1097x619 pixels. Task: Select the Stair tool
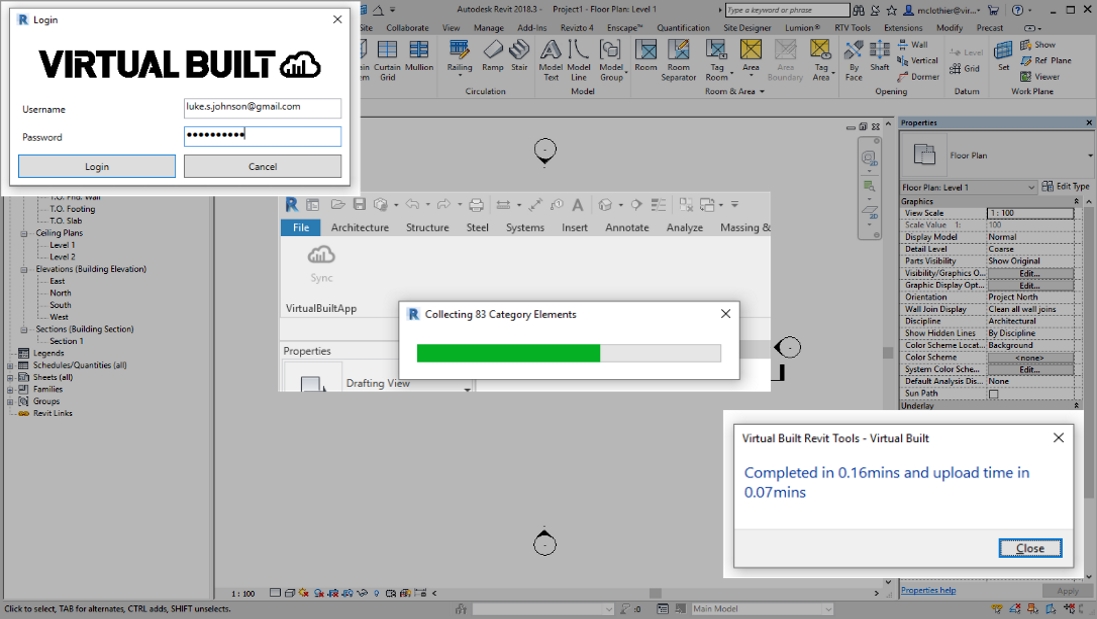point(519,56)
